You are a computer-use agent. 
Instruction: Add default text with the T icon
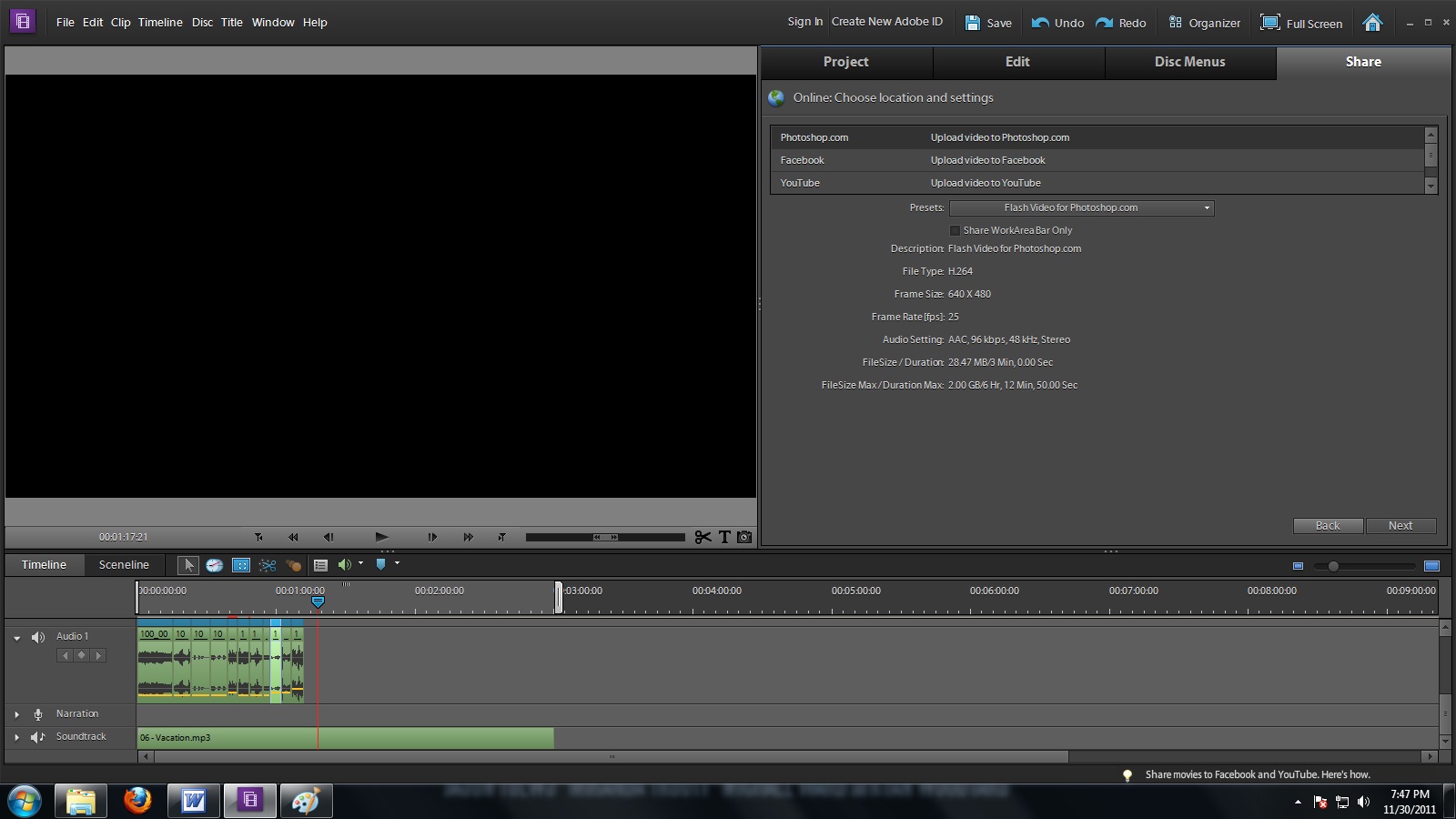click(724, 537)
